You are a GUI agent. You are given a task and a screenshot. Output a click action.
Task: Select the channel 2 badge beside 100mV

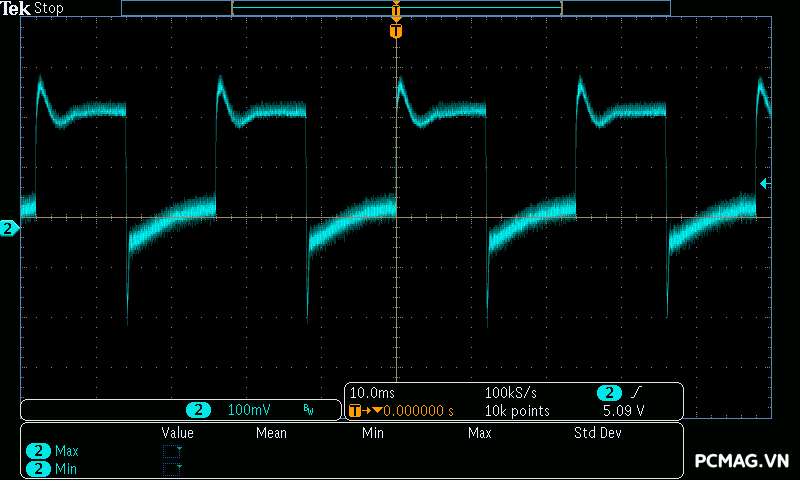(199, 410)
